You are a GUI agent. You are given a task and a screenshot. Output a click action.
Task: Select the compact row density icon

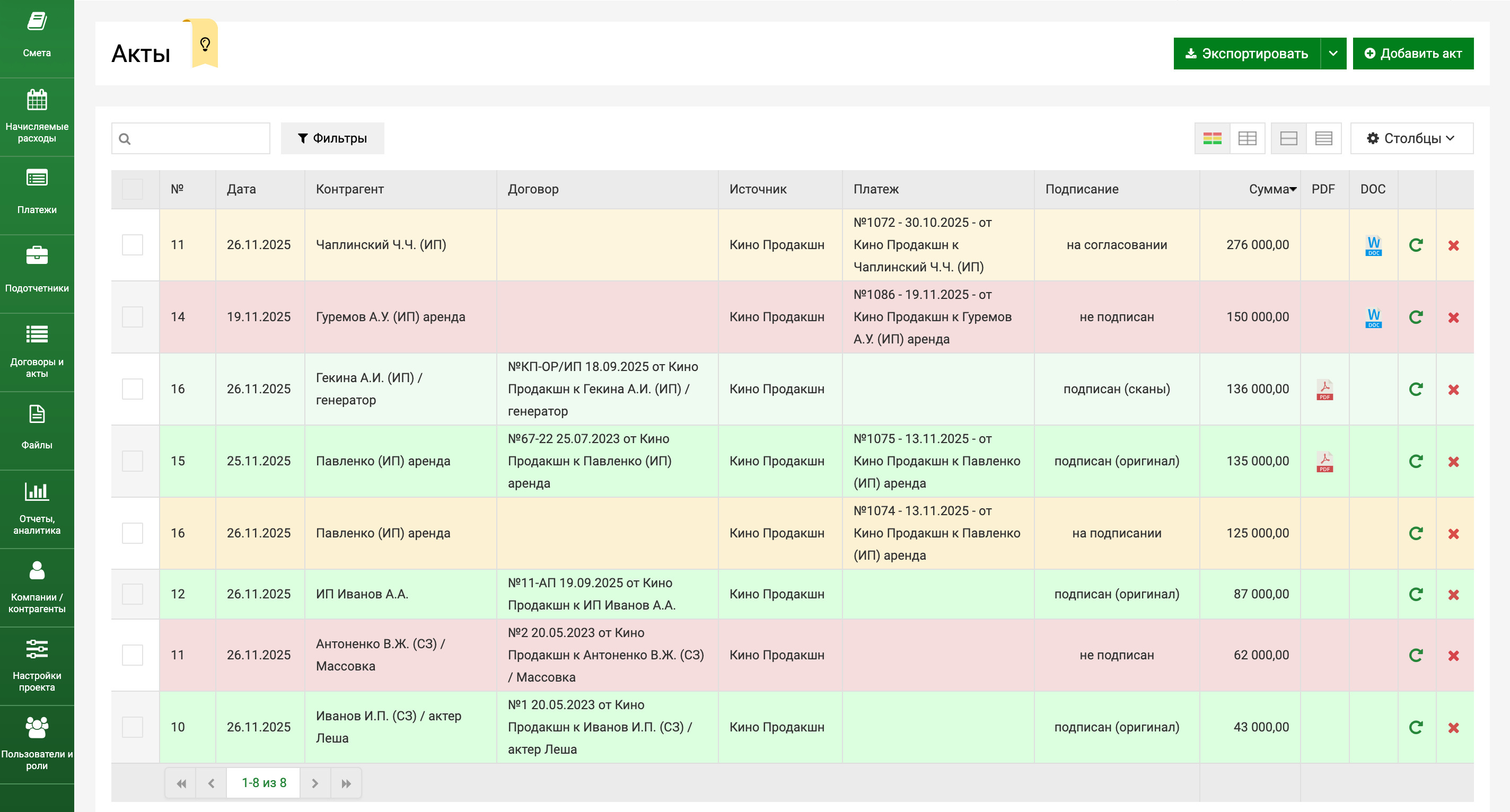point(1323,138)
